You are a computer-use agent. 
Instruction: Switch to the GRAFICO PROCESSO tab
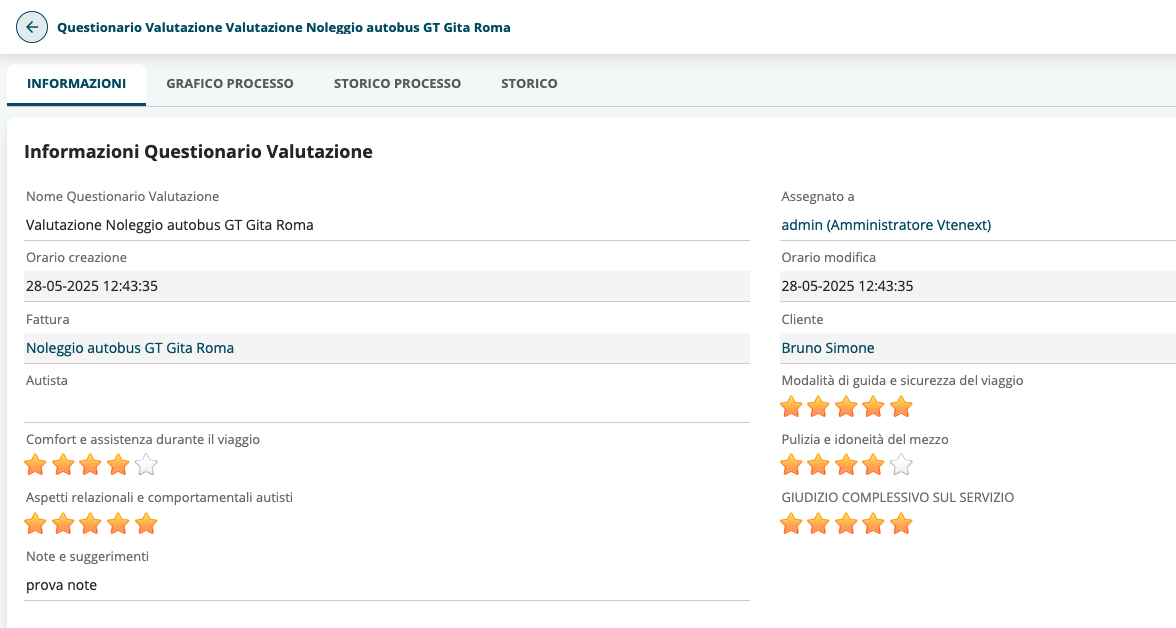pos(230,83)
